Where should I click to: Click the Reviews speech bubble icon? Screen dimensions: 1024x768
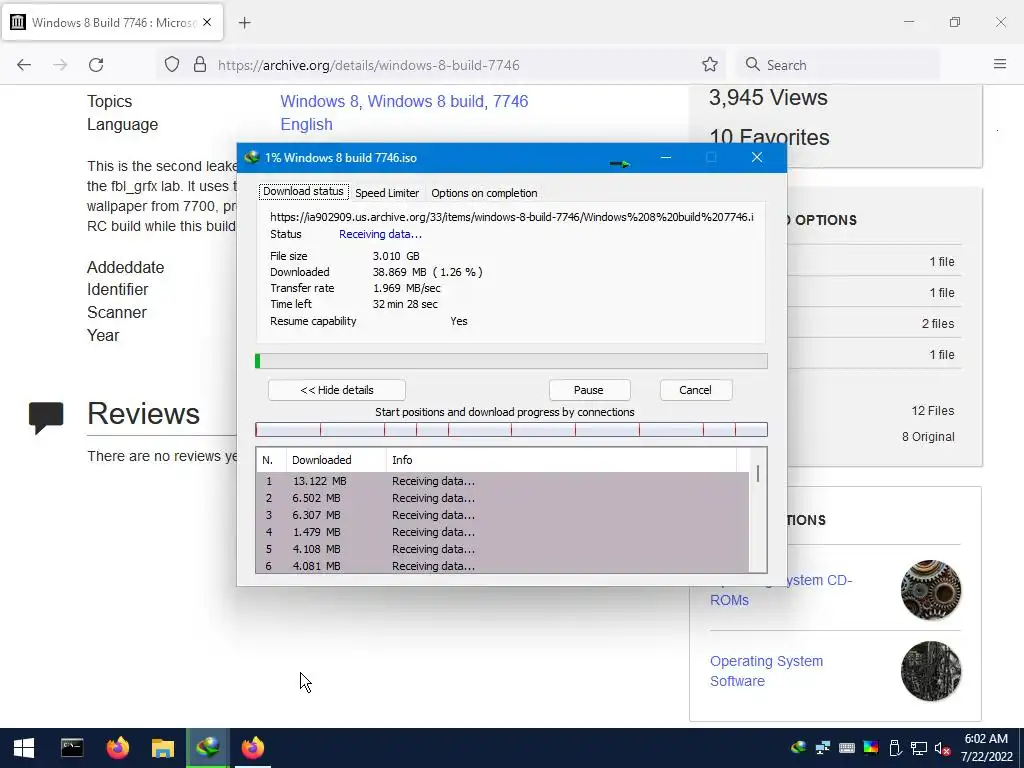pos(46,418)
